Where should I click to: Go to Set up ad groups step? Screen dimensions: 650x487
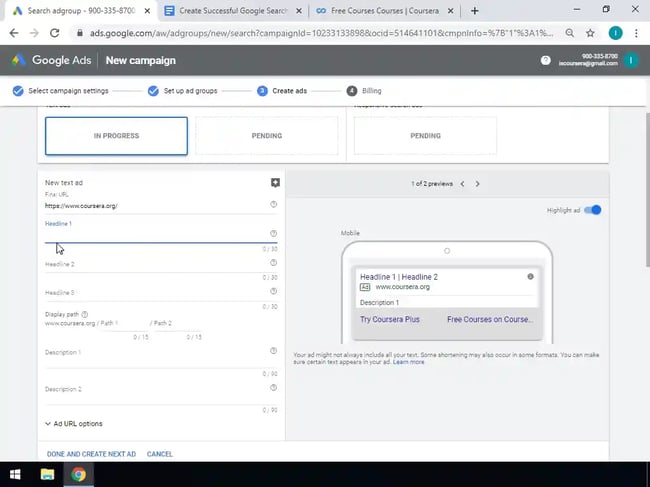click(183, 91)
